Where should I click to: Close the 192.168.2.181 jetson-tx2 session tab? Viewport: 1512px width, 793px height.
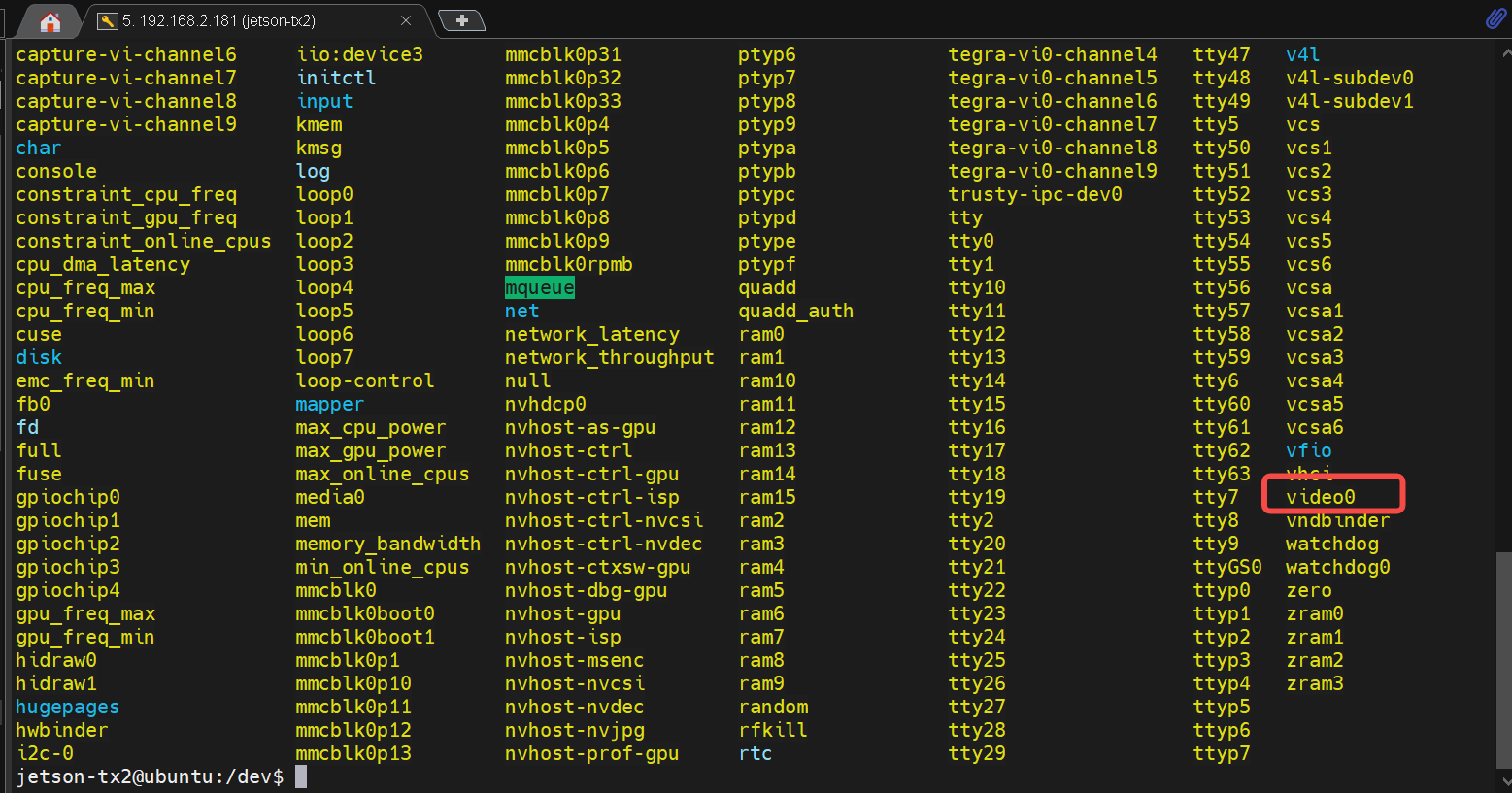tap(406, 20)
